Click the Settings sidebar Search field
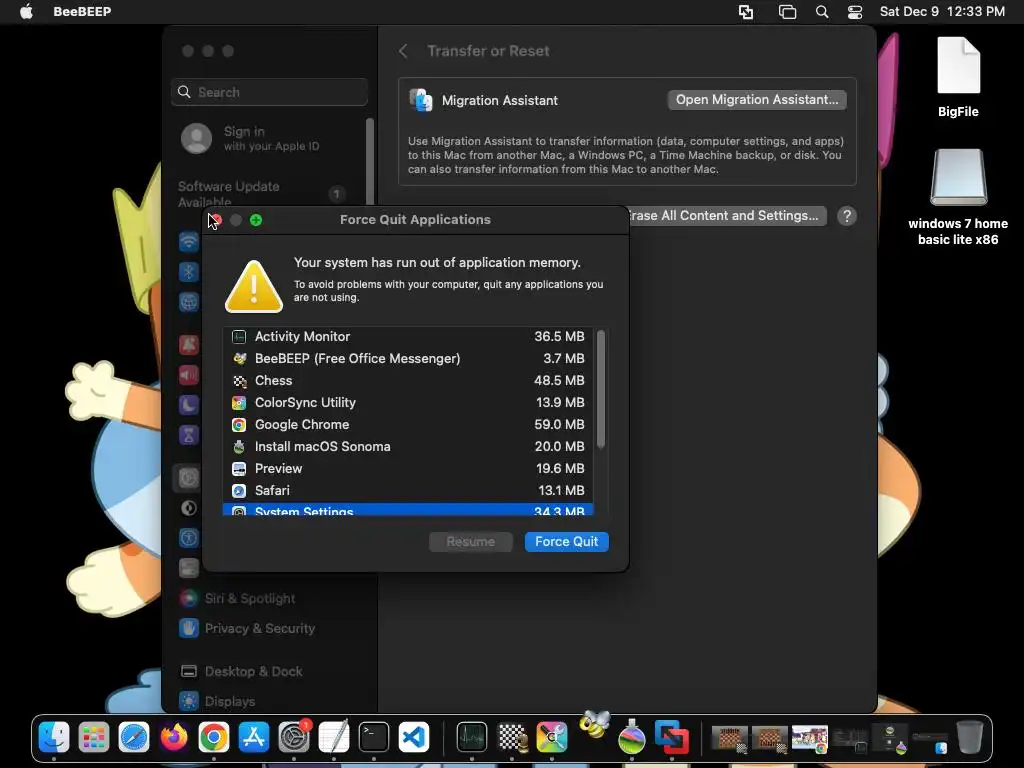1024x768 pixels. pos(269,92)
